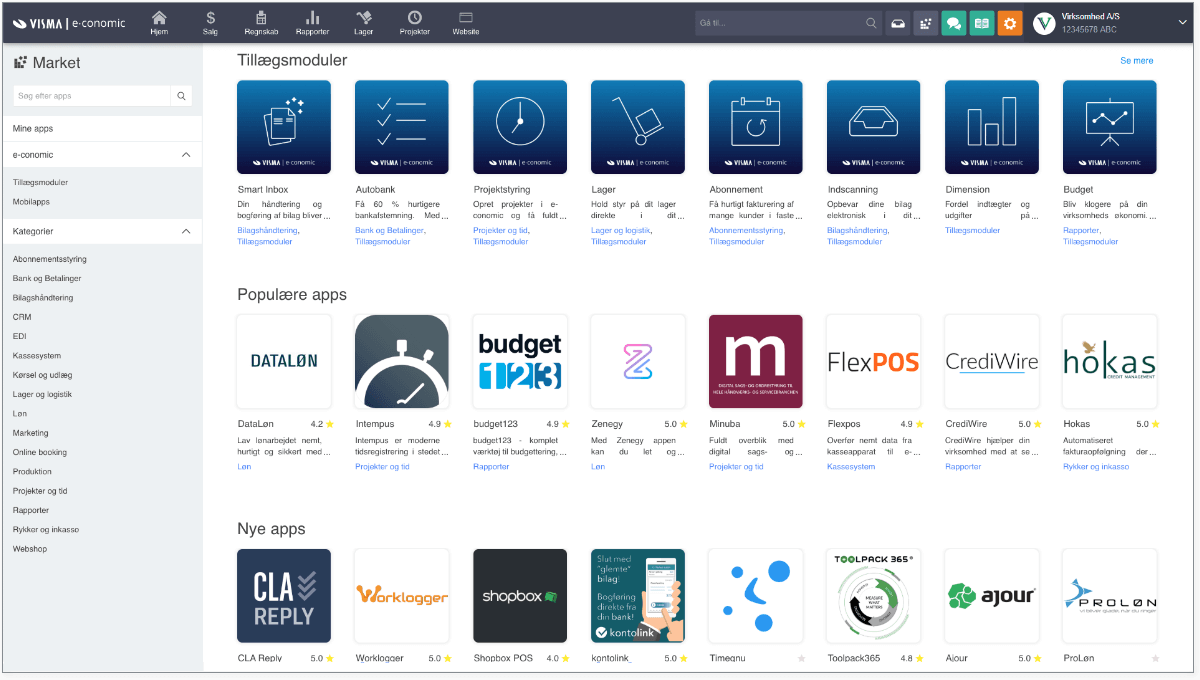Select Bilagshåndtering category in sidebar

click(43, 297)
